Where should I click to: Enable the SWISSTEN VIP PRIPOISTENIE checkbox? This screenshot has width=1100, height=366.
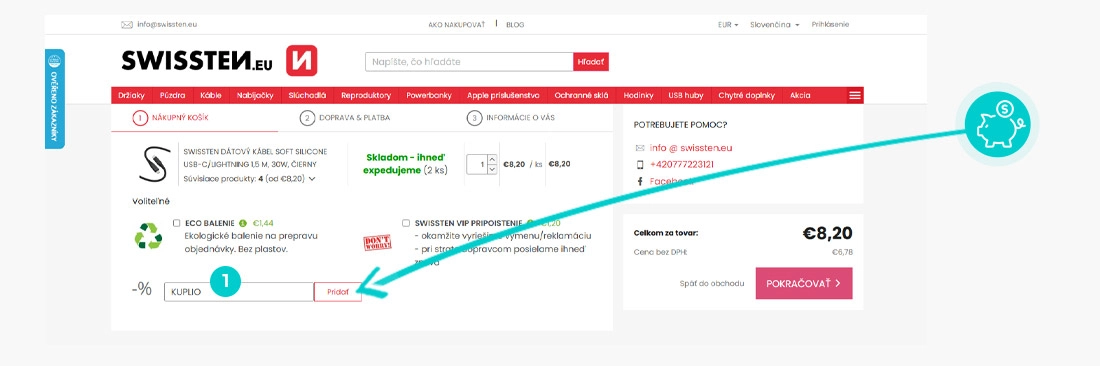pyautogui.click(x=406, y=223)
